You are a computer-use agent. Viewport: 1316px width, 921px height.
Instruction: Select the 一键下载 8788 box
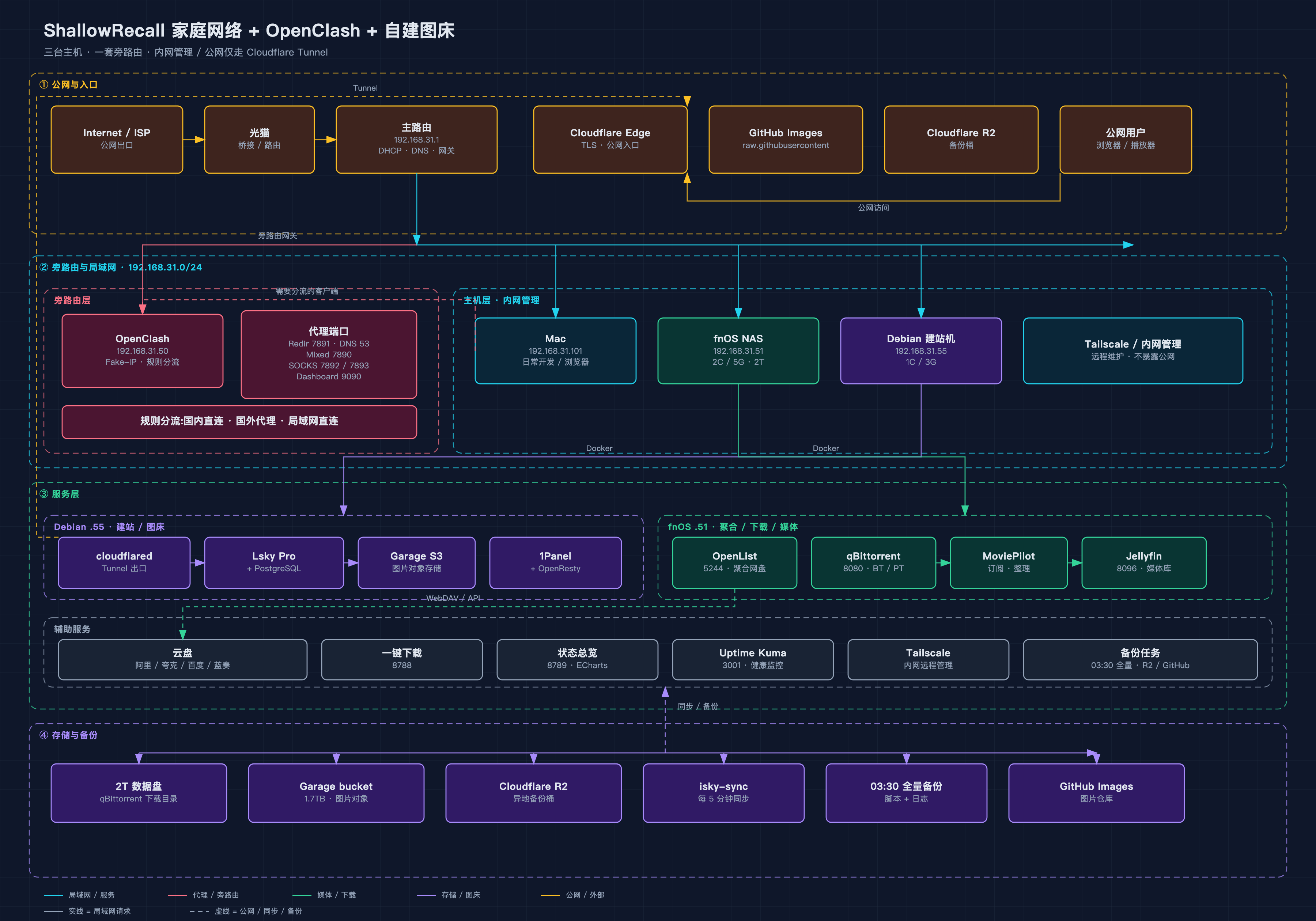pyautogui.click(x=402, y=660)
